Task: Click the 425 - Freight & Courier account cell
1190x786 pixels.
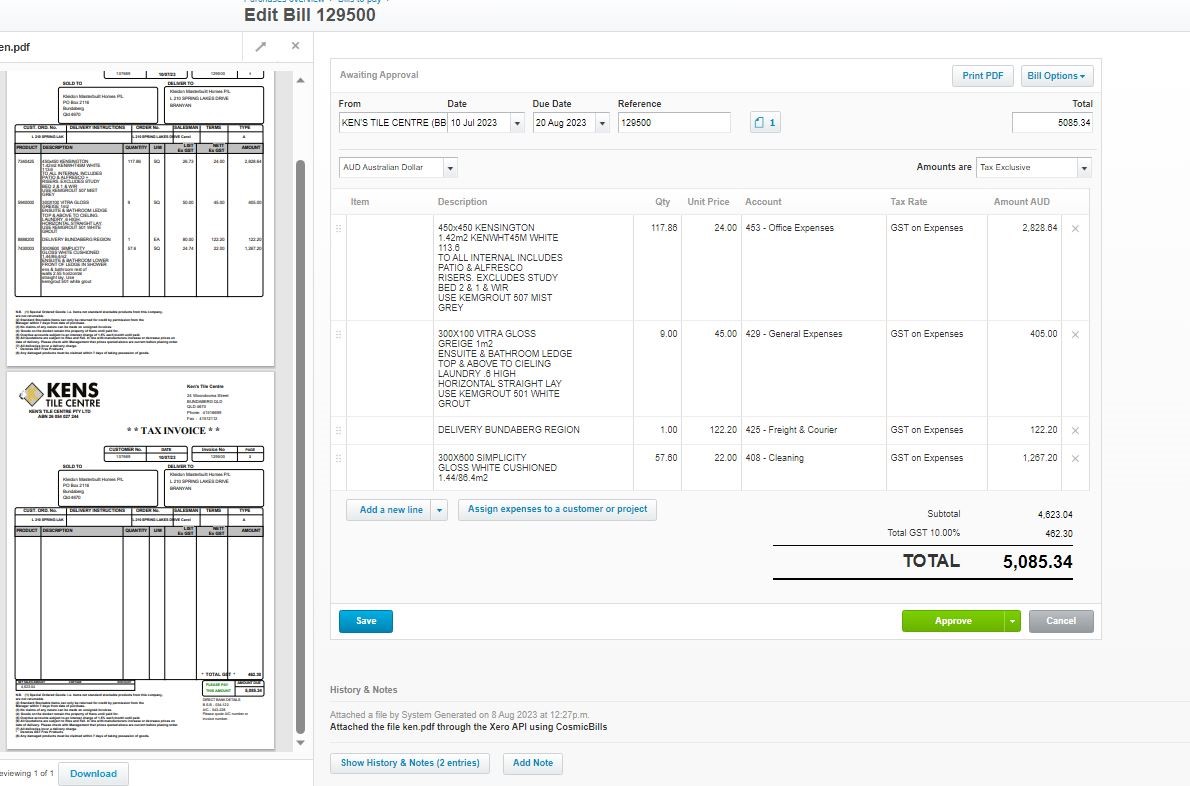Action: (814, 430)
